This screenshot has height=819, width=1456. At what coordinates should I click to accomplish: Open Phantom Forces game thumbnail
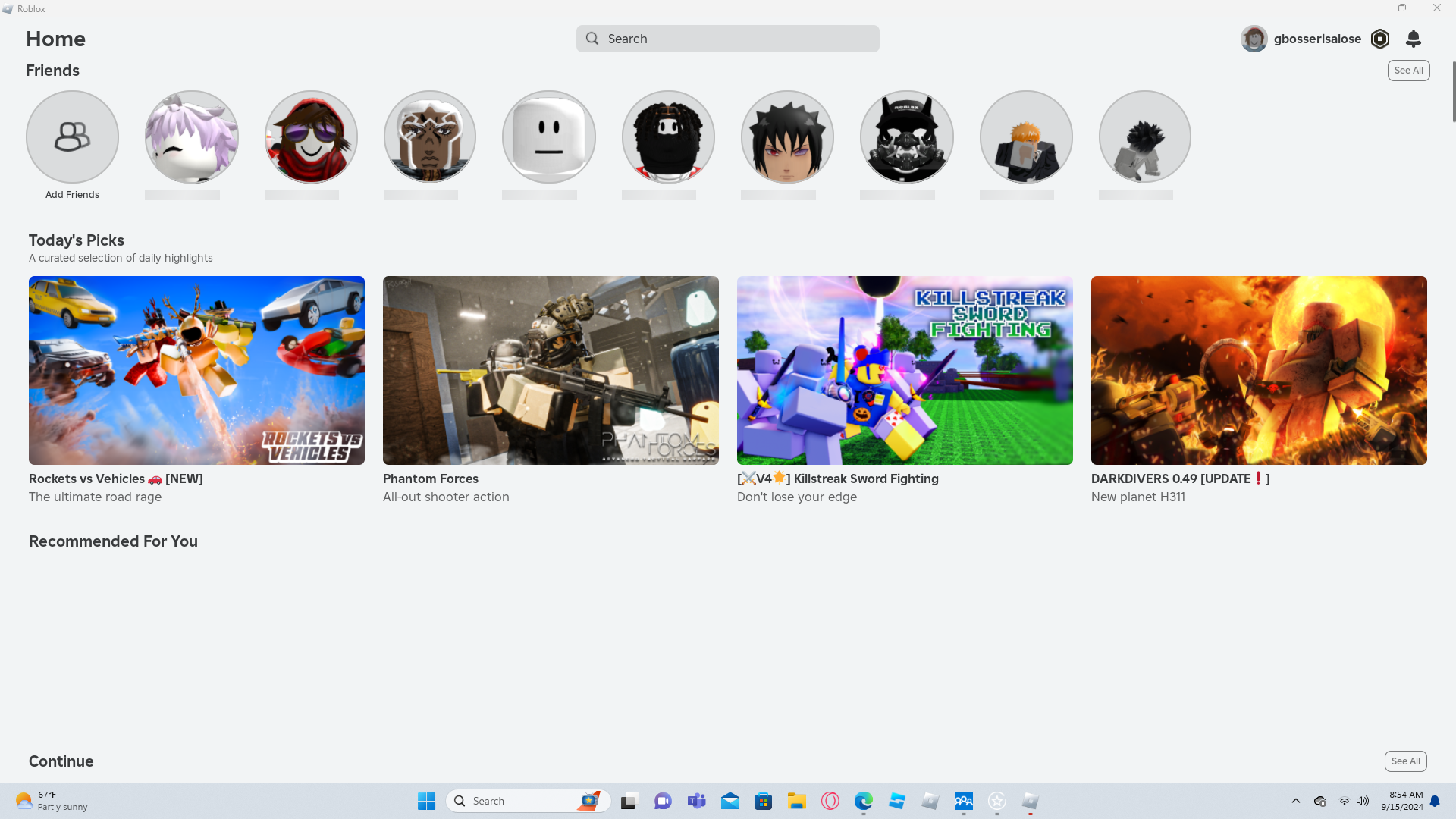(x=551, y=370)
